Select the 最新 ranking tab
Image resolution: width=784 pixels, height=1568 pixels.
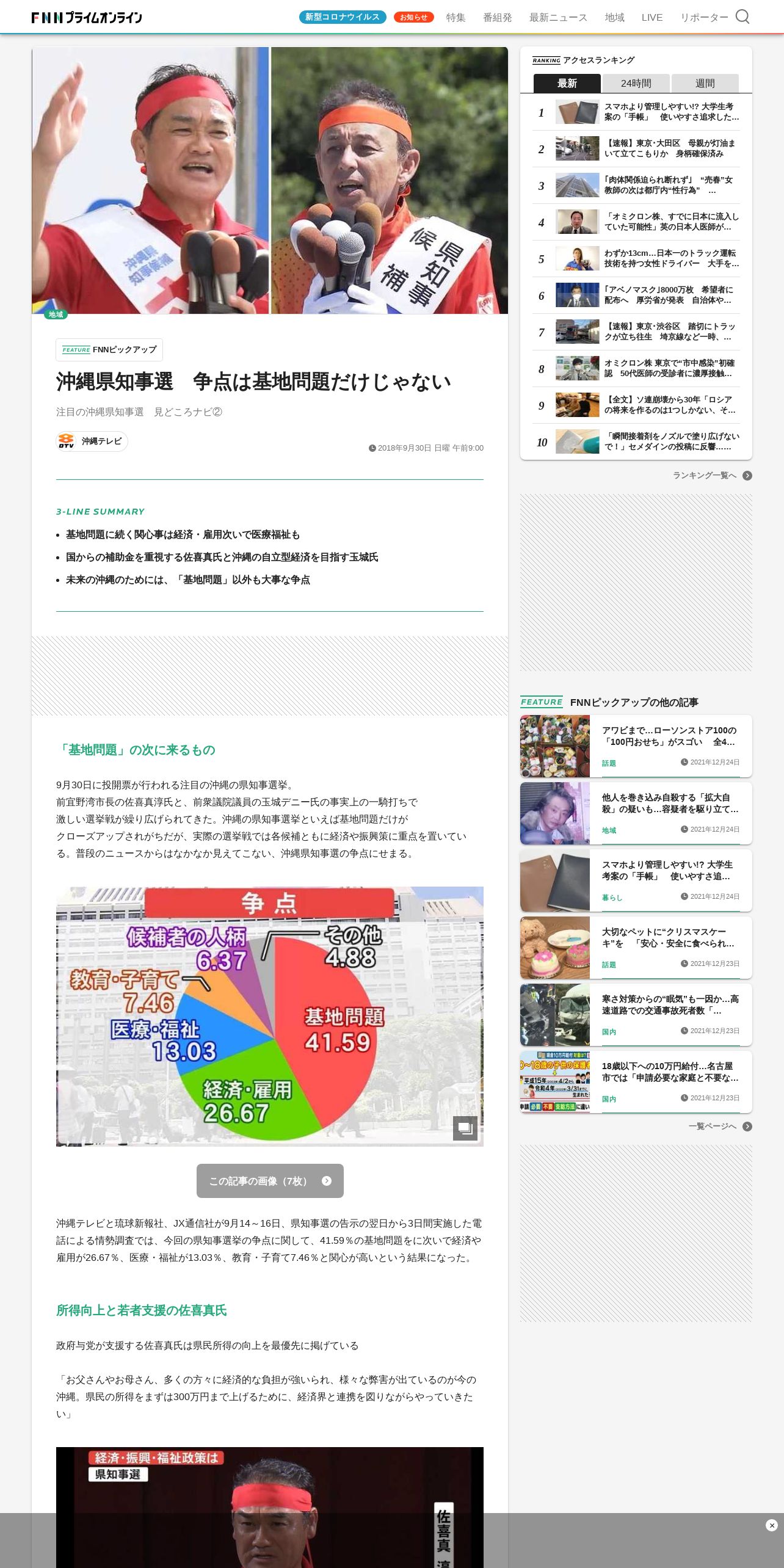(567, 83)
